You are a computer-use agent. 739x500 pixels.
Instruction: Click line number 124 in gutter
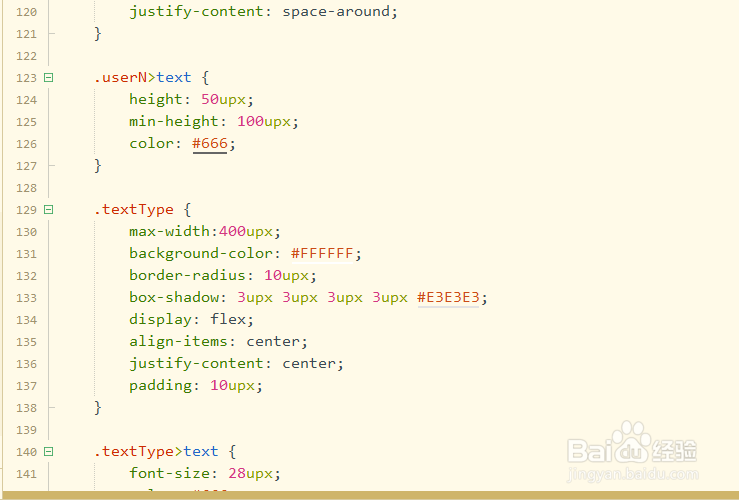(x=26, y=100)
